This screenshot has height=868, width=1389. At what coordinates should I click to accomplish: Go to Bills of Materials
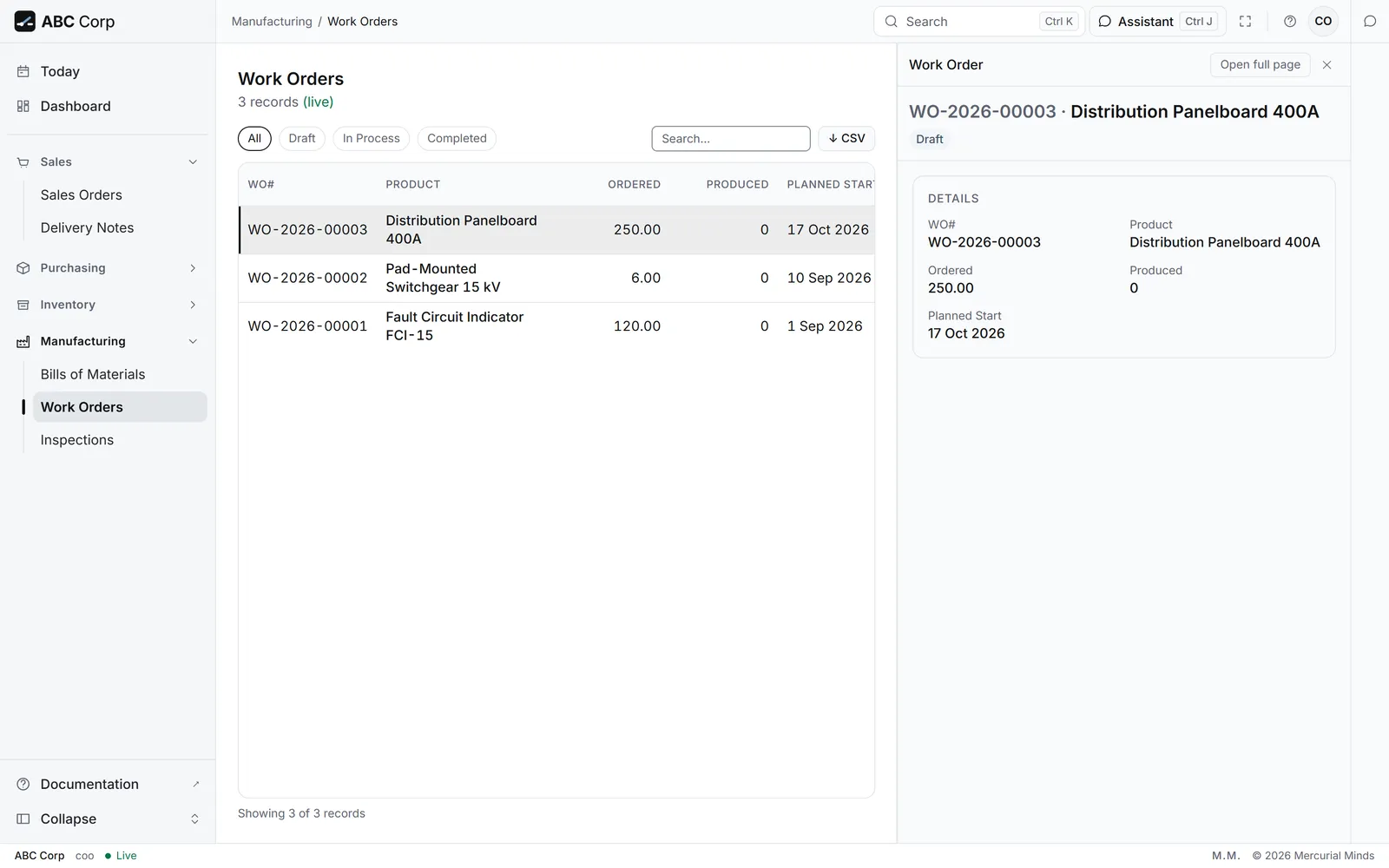pos(120,374)
